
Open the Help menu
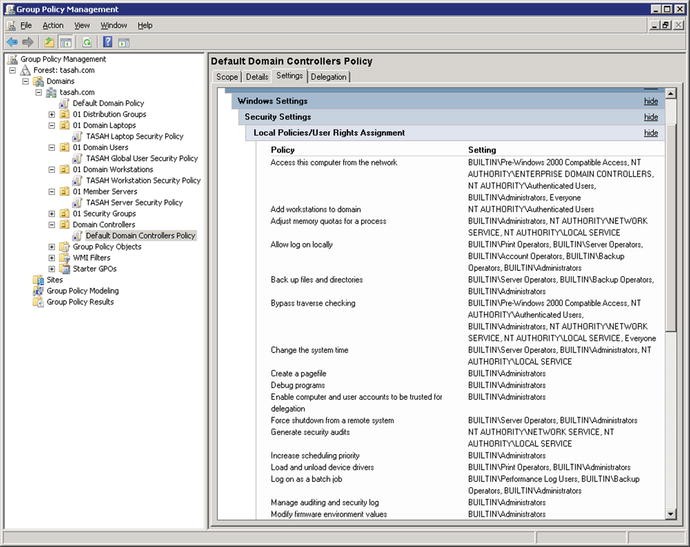tap(145, 26)
